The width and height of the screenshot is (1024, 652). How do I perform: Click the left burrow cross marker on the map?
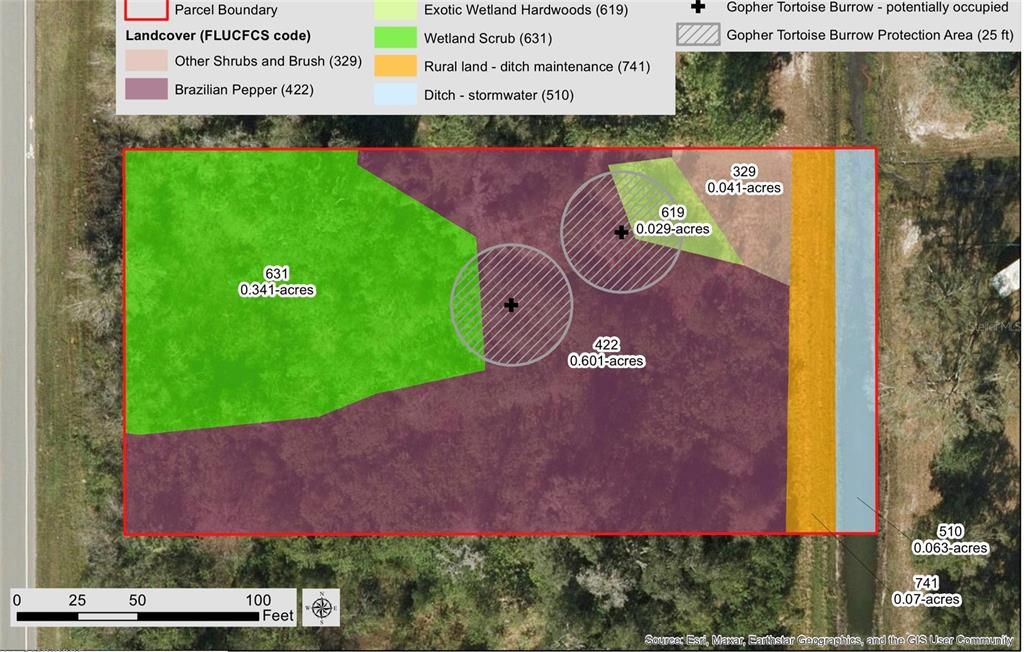(512, 303)
